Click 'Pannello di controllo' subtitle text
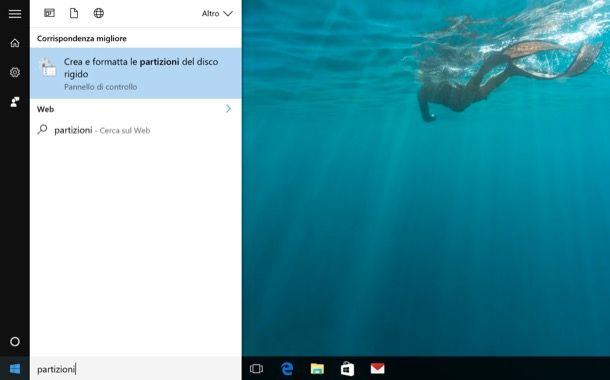The width and height of the screenshot is (610, 380). 100,87
